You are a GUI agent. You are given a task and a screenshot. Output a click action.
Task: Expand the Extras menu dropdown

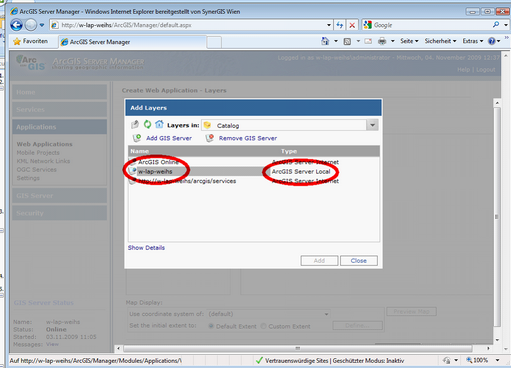(473, 41)
